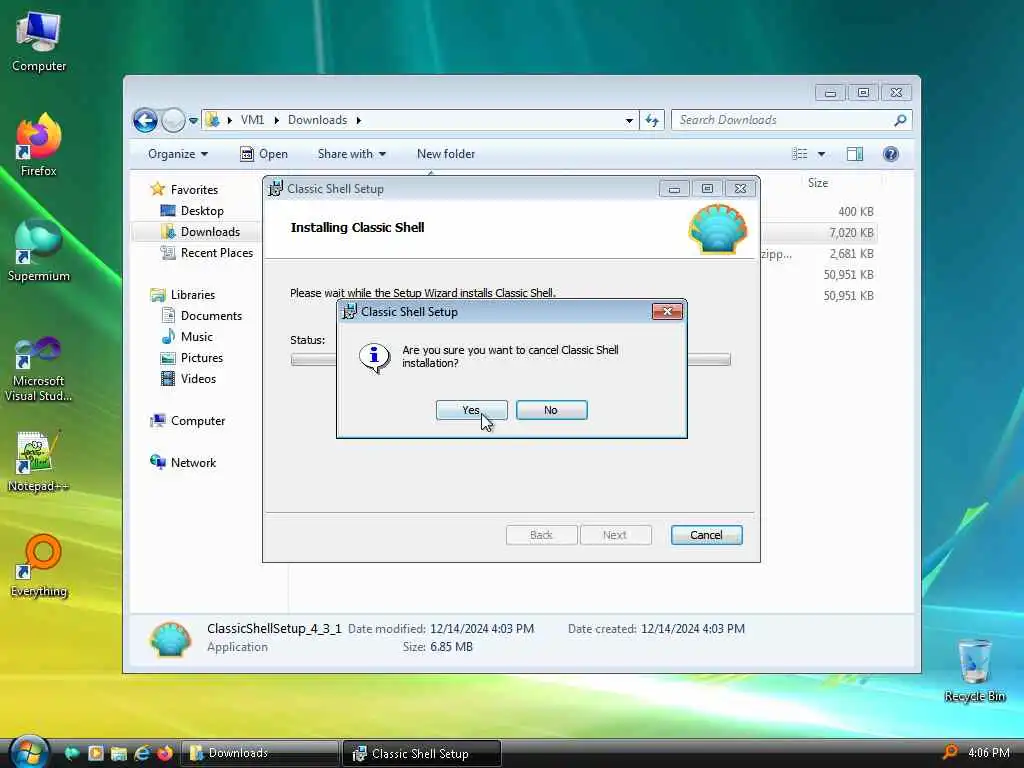Viewport: 1024px width, 768px height.
Task: Click the Classic Shell icon in details pane
Action: [170, 638]
